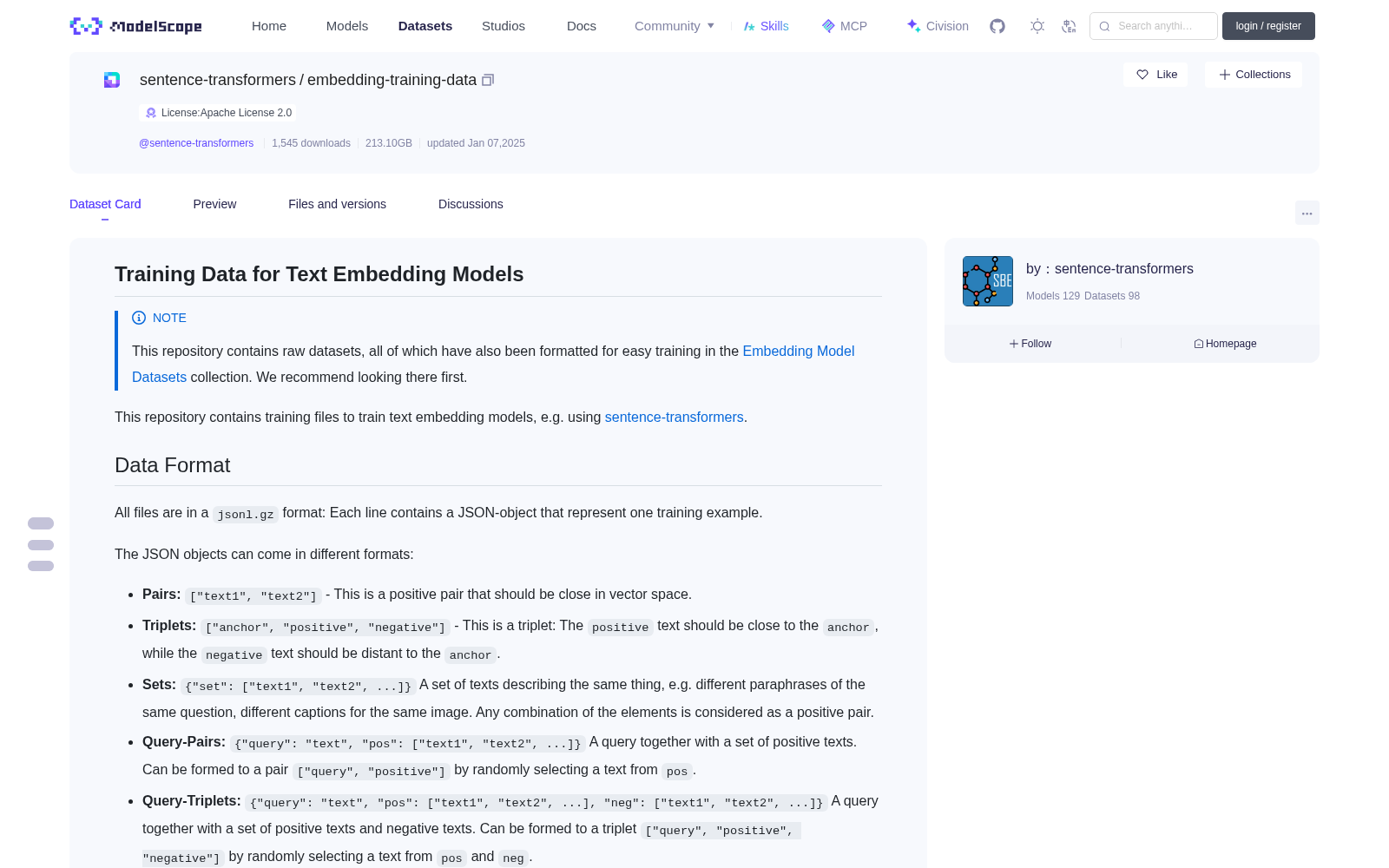The width and height of the screenshot is (1389, 868).
Task: Open the Models navigation item
Action: (x=347, y=26)
